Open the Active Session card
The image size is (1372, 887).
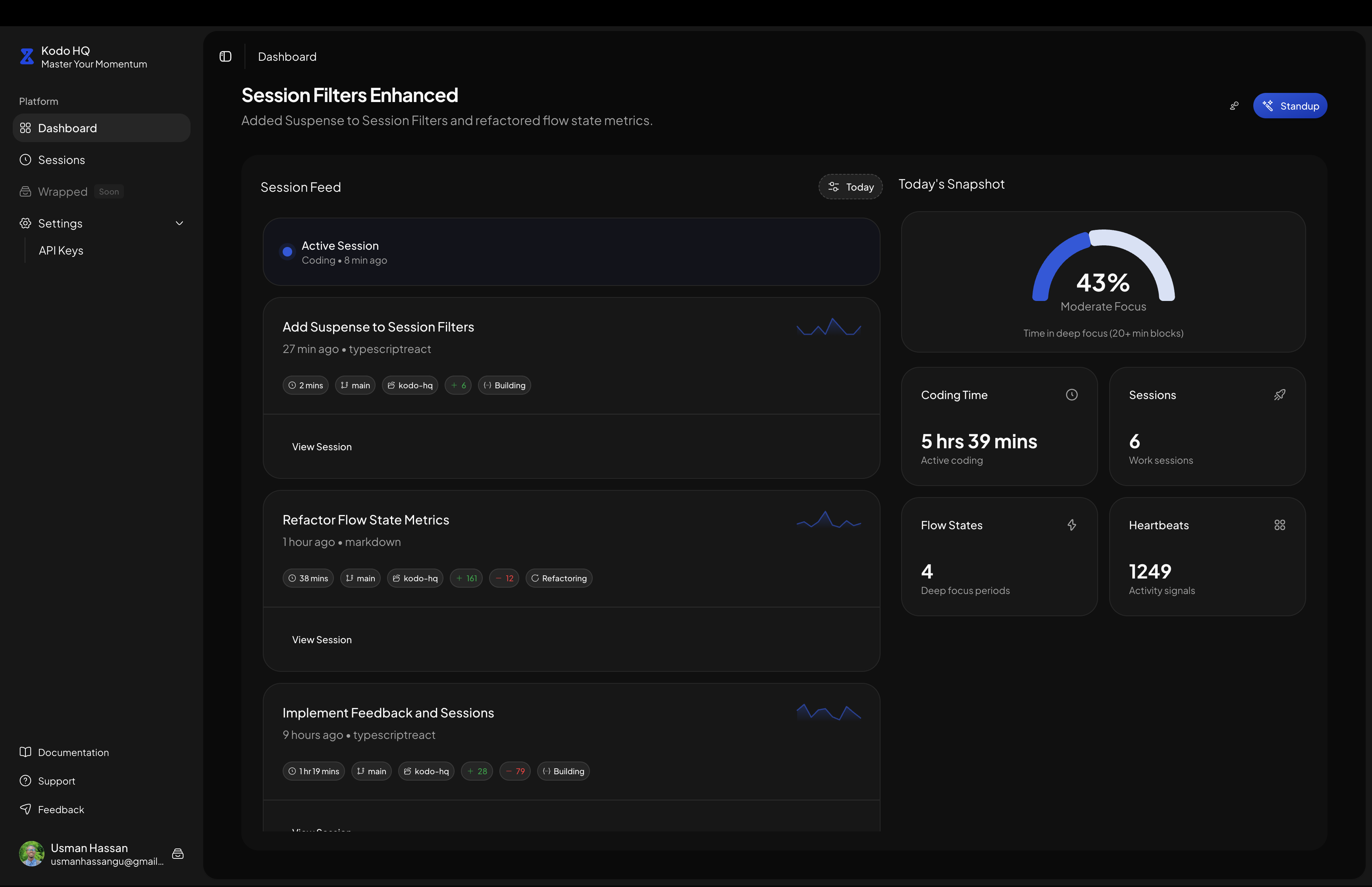(x=570, y=252)
